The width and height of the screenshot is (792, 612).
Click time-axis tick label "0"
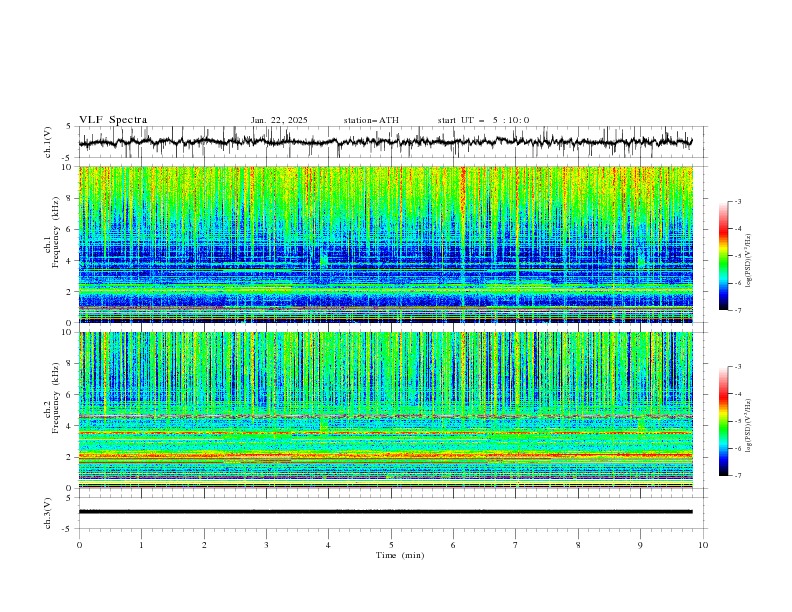(79, 545)
